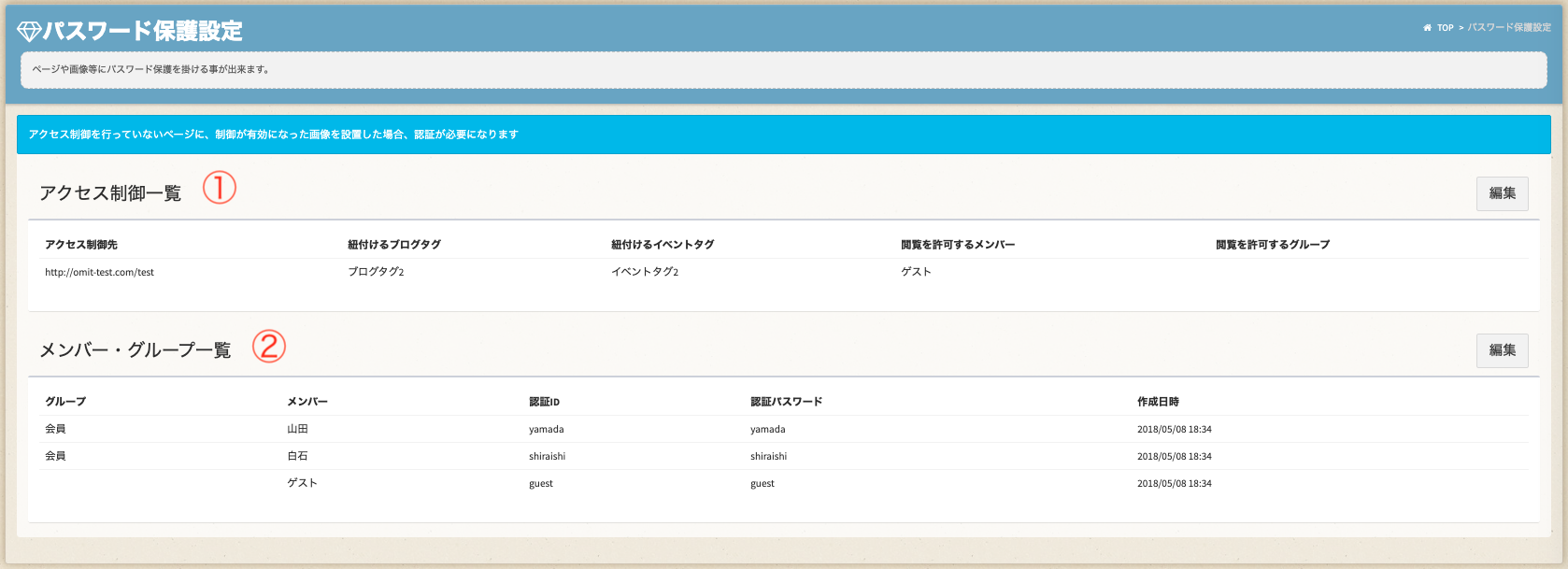Image resolution: width=1568 pixels, height=569 pixels.
Task: Click the パスワード保護設定 breadcrumb text
Action: pos(1508,28)
